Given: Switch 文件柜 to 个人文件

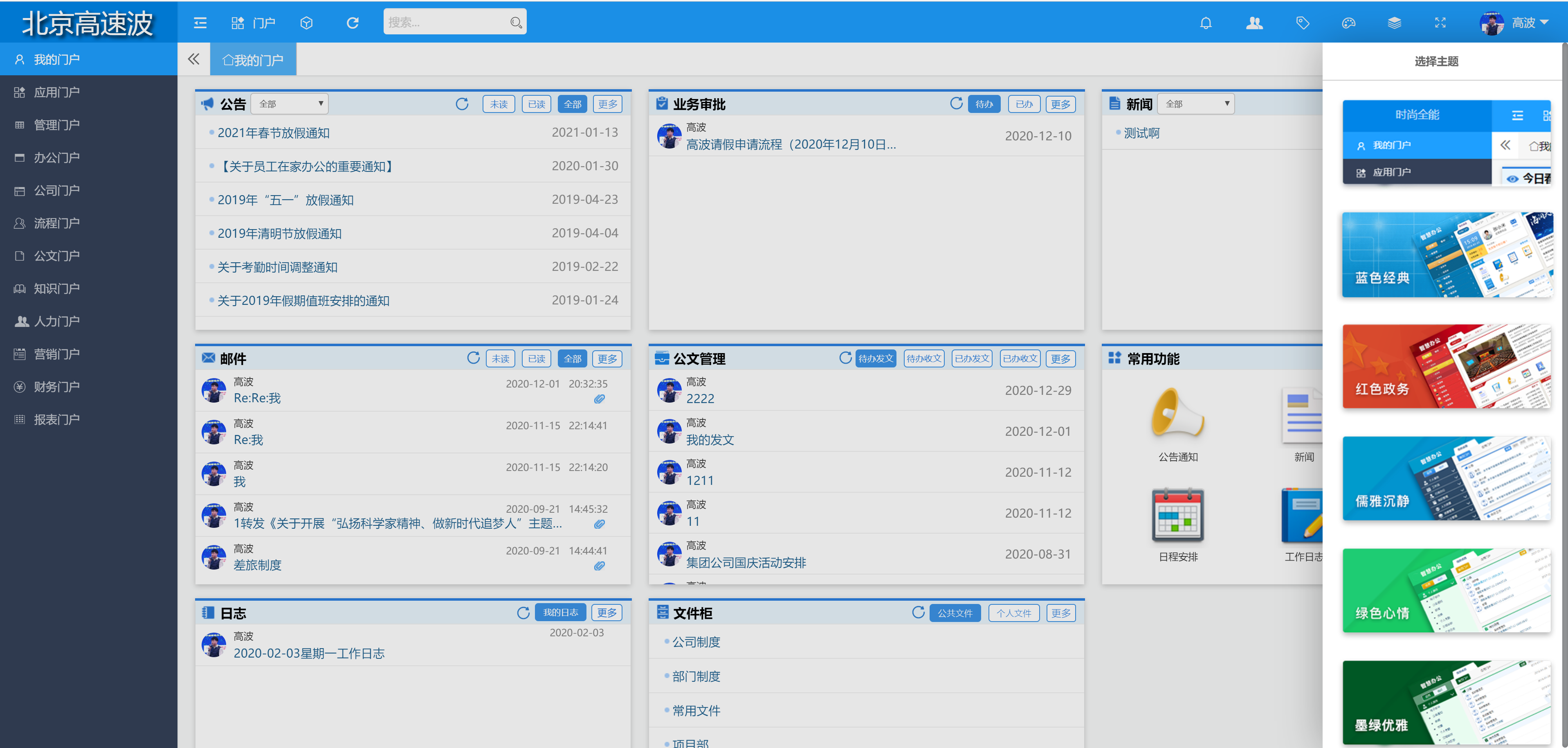Looking at the screenshot, I should click(x=1013, y=613).
